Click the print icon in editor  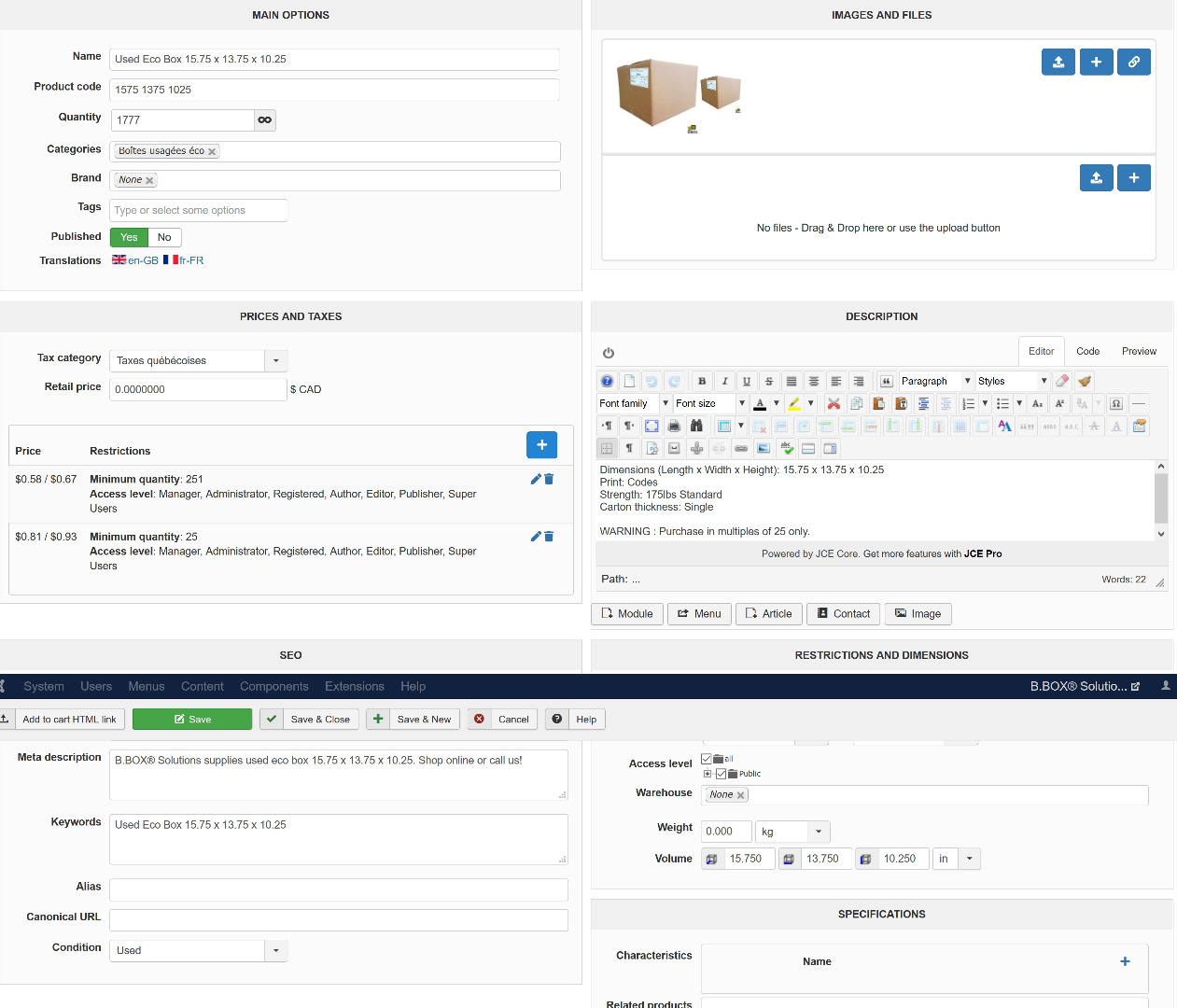pos(674,426)
